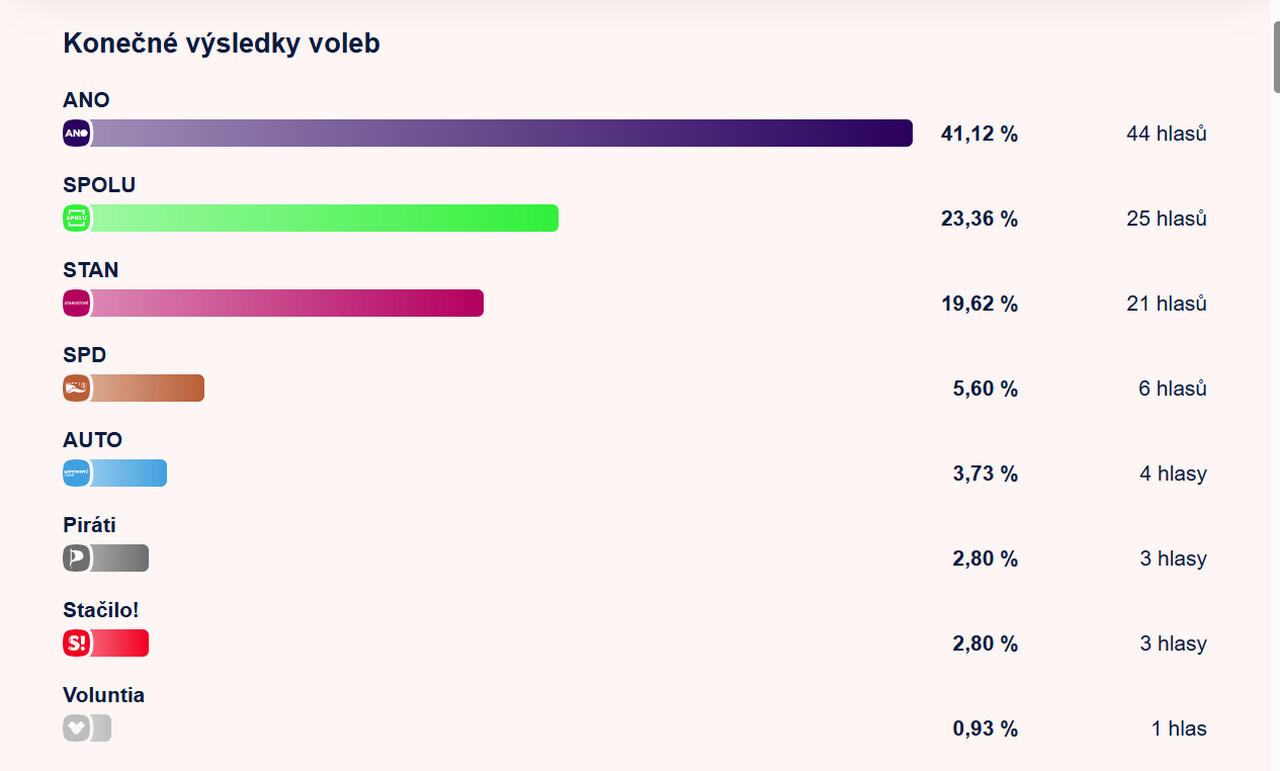The image size is (1280, 771).
Task: Click the Voluntia '1 hlas' count
Action: pos(1178,728)
